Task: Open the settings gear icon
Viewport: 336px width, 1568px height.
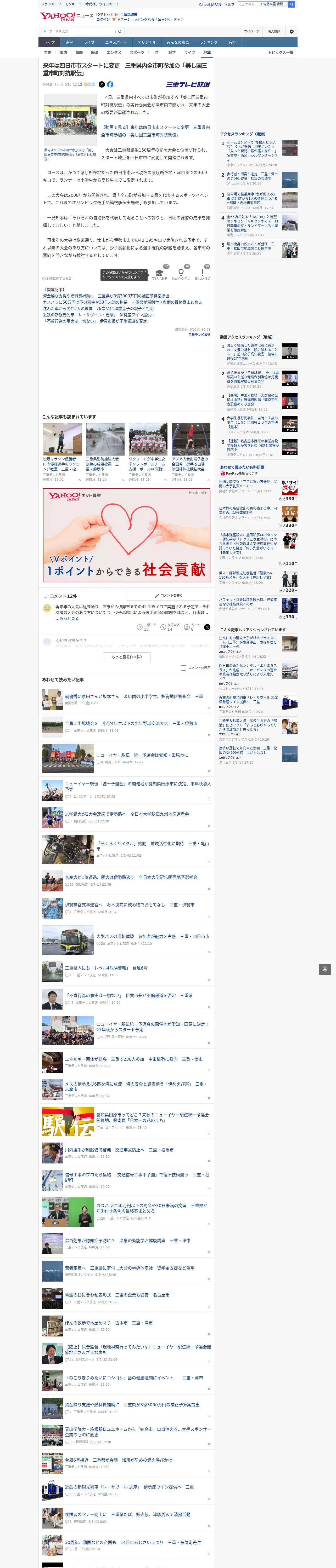Action: tap(292, 32)
